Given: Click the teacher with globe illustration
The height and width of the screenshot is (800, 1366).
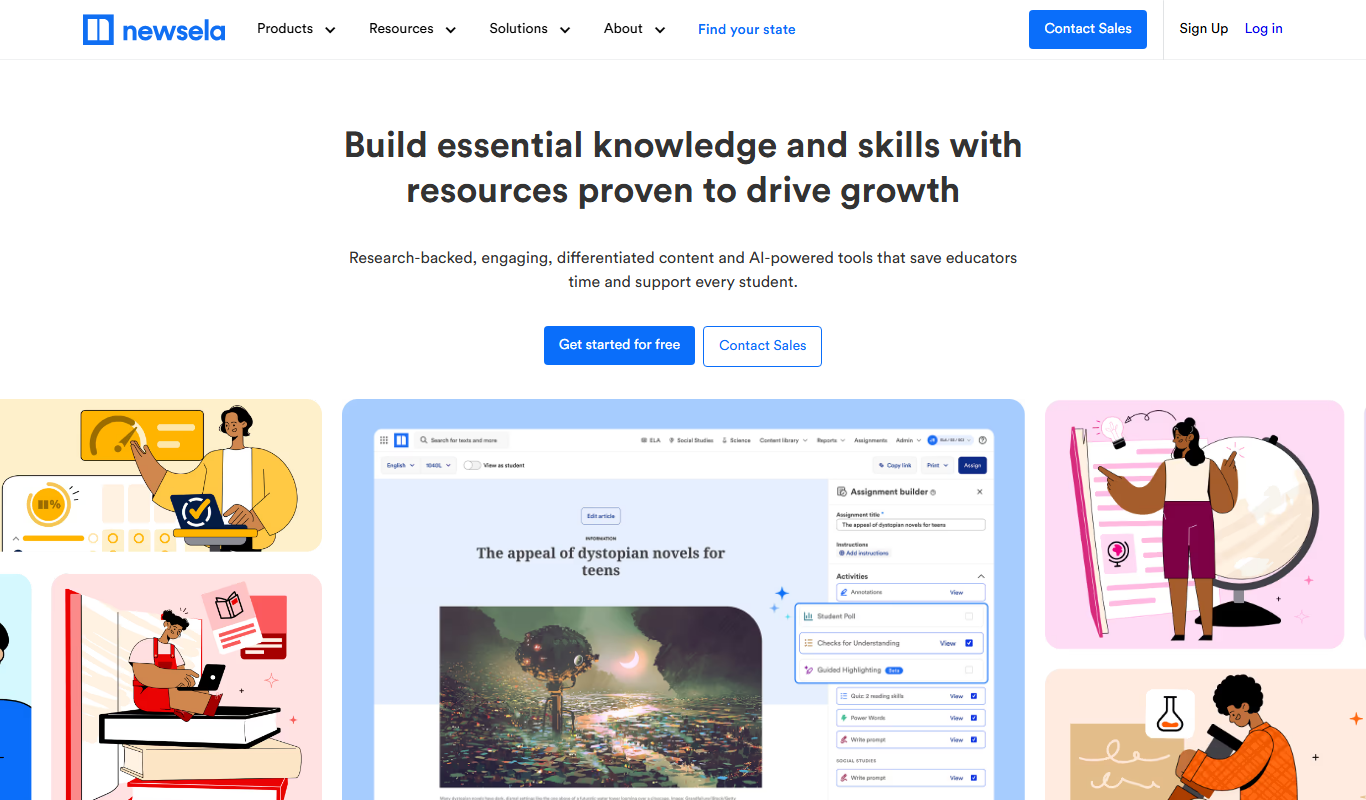Looking at the screenshot, I should pos(1194,524).
